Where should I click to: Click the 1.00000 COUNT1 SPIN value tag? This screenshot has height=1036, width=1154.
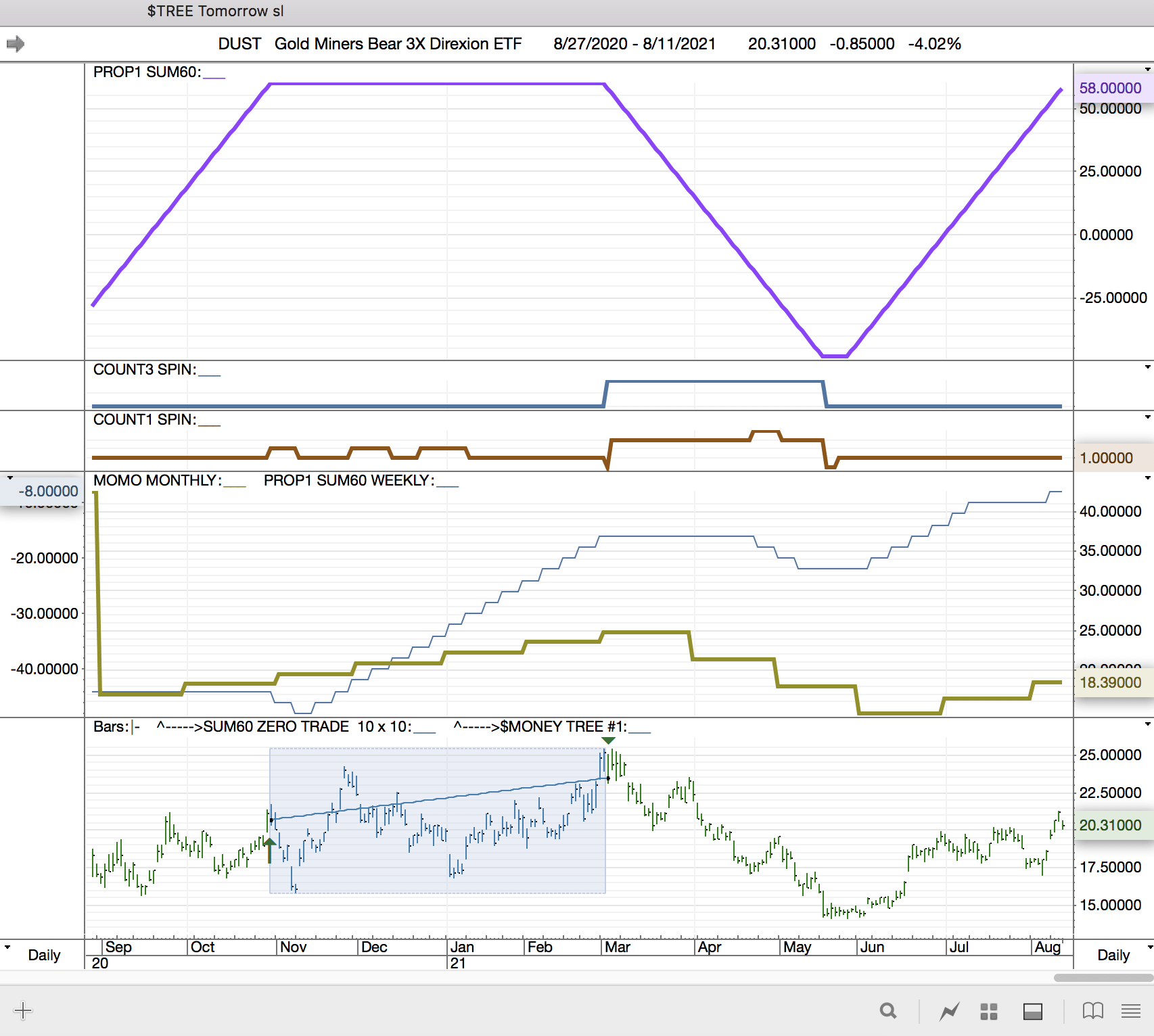[x=1113, y=458]
